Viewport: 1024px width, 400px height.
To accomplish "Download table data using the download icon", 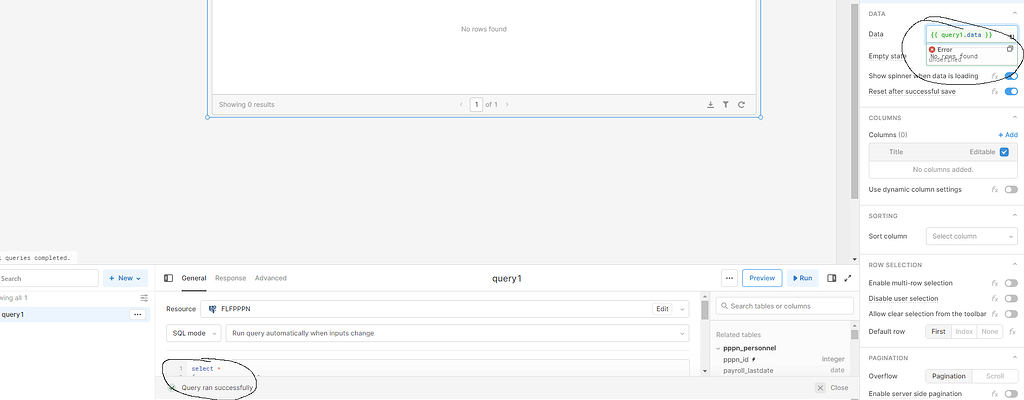I will (711, 105).
